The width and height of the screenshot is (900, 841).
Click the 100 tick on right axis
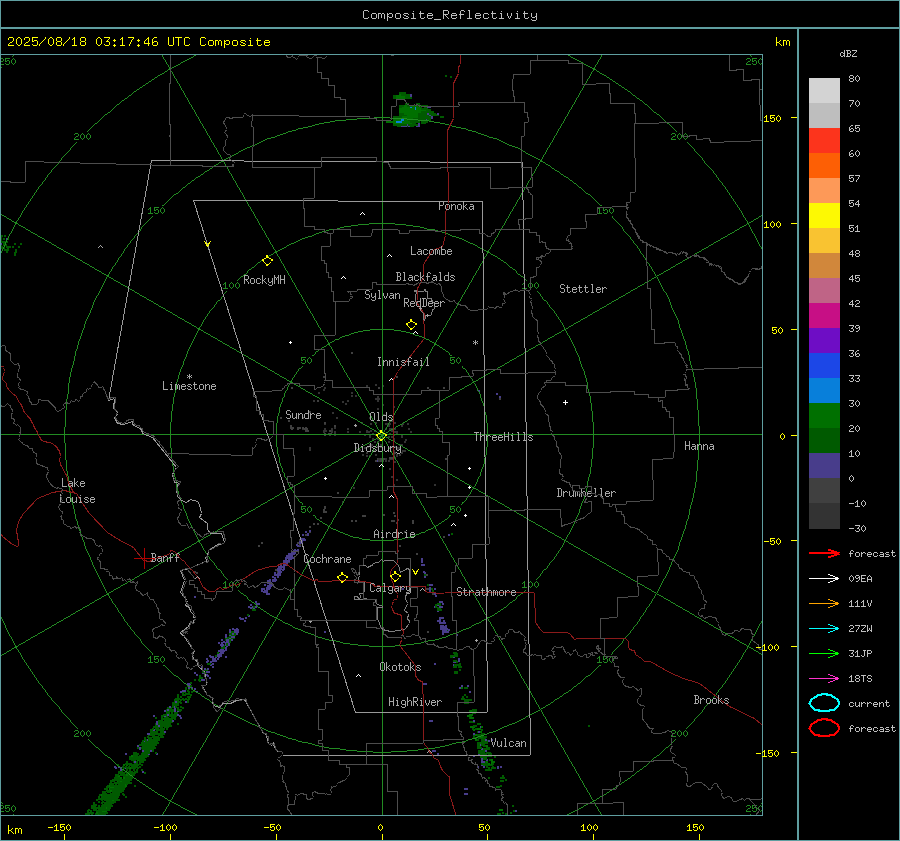pyautogui.click(x=772, y=224)
